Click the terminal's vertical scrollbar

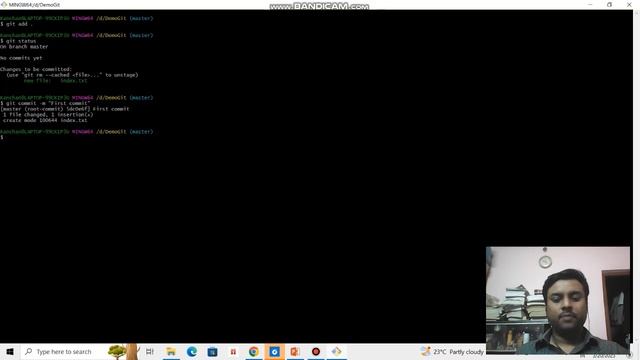tap(636, 176)
